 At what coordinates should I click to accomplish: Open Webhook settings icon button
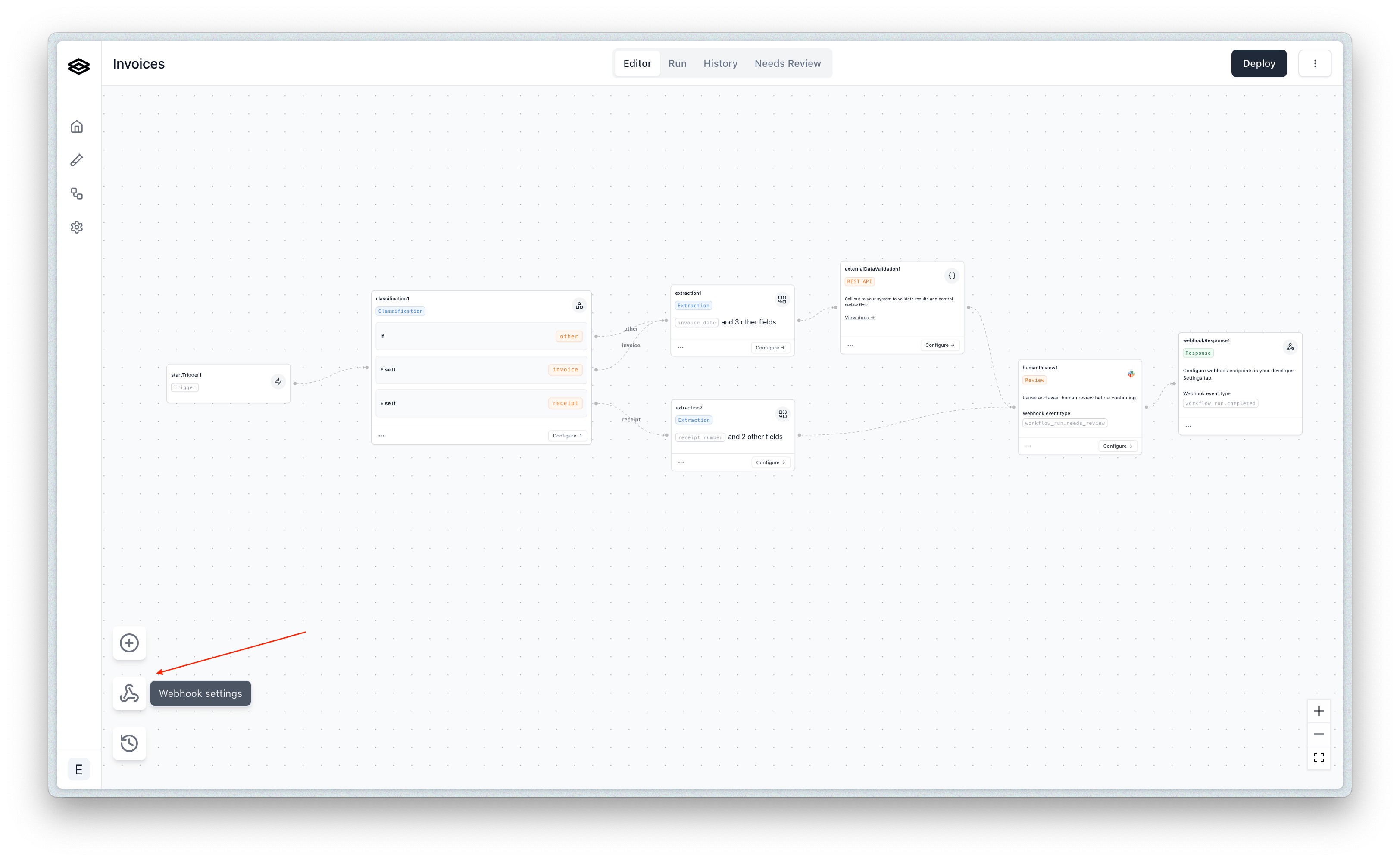coord(129,693)
